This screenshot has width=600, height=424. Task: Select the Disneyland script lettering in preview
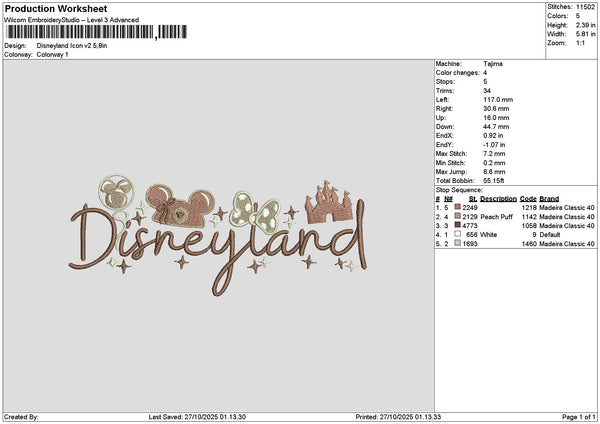click(218, 247)
